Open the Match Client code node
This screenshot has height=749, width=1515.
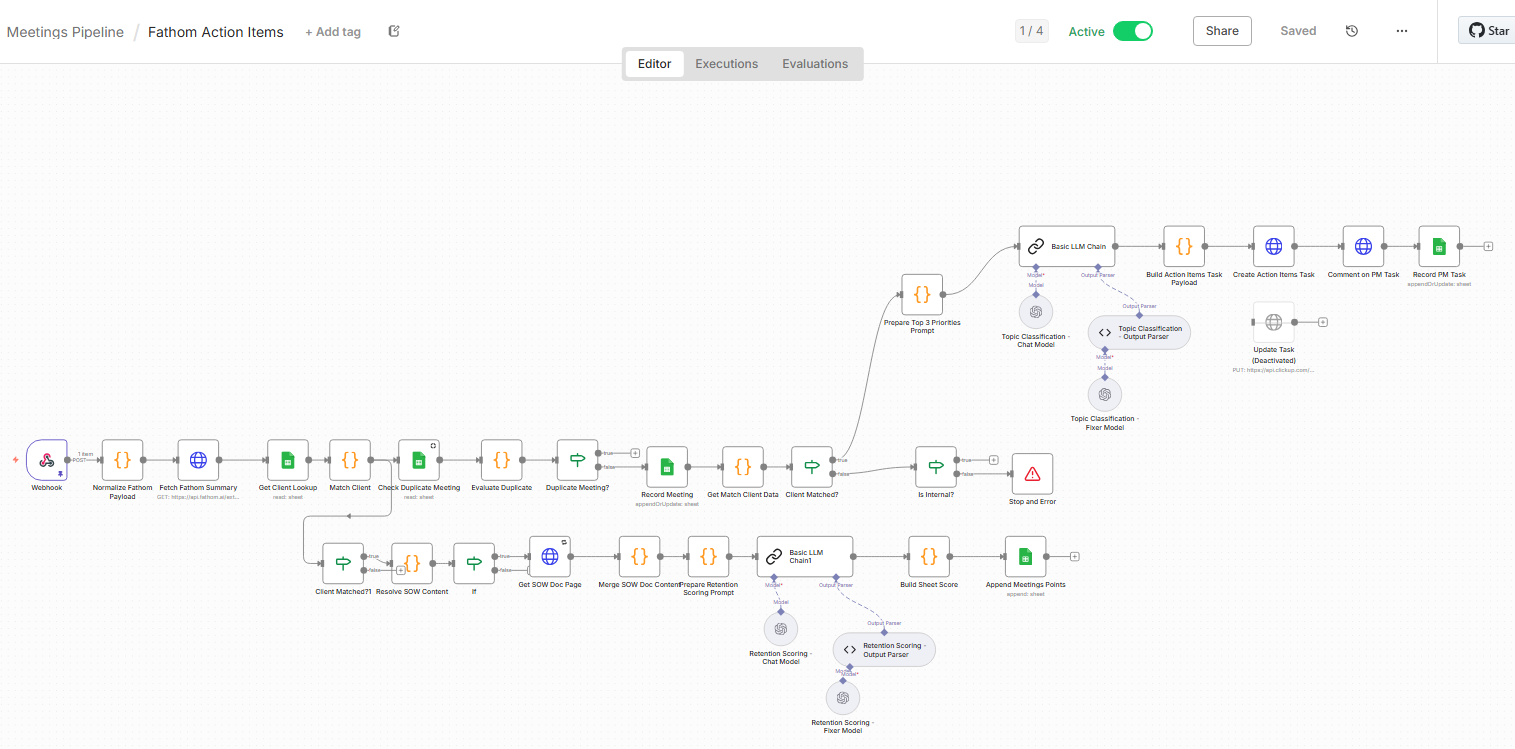(350, 460)
